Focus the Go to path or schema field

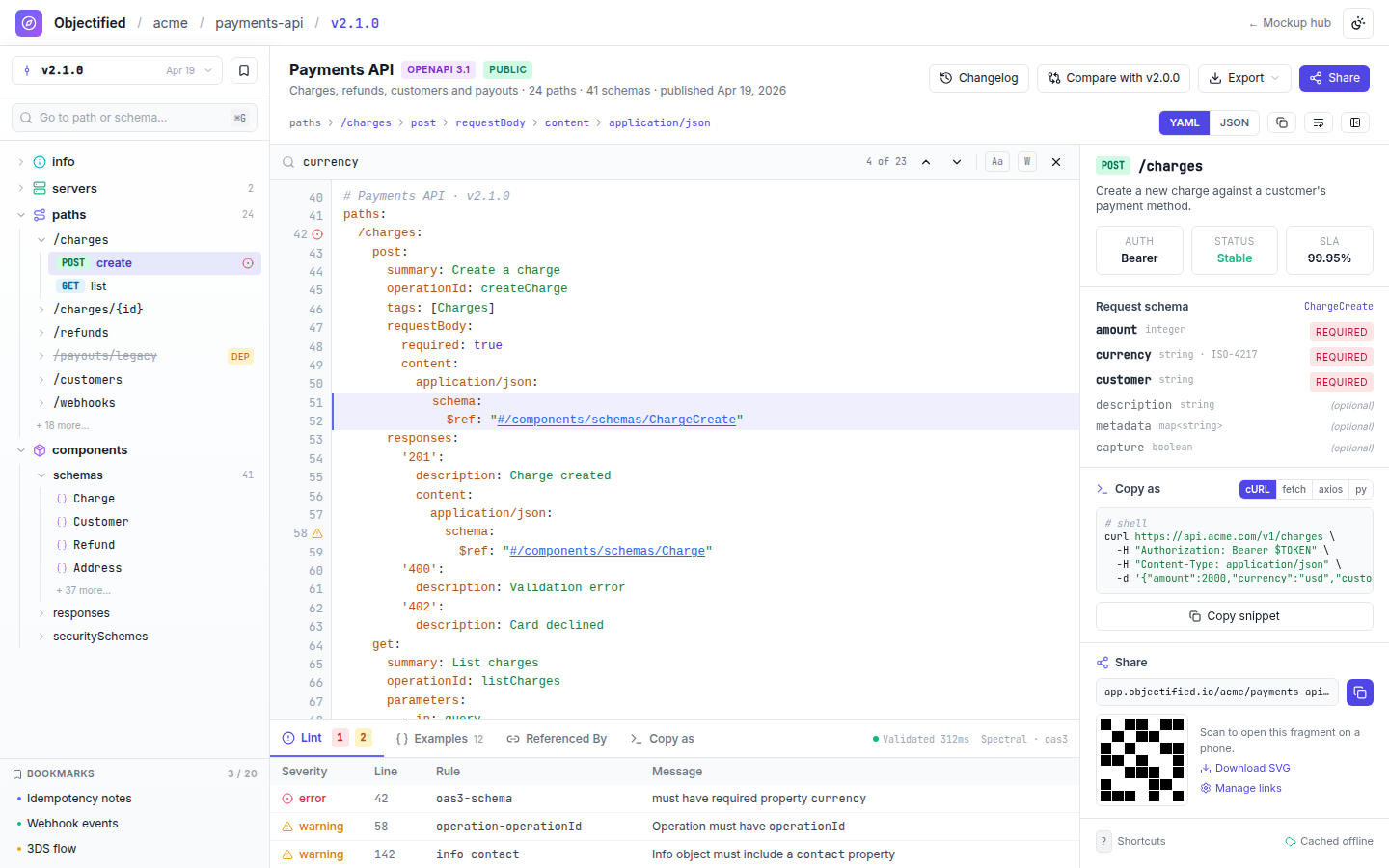[134, 118]
